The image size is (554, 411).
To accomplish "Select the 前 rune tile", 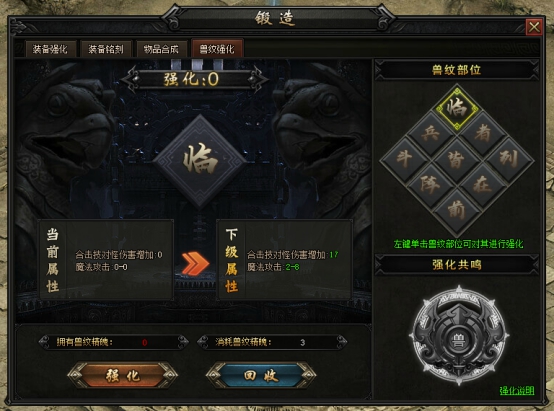I will 457,211.
